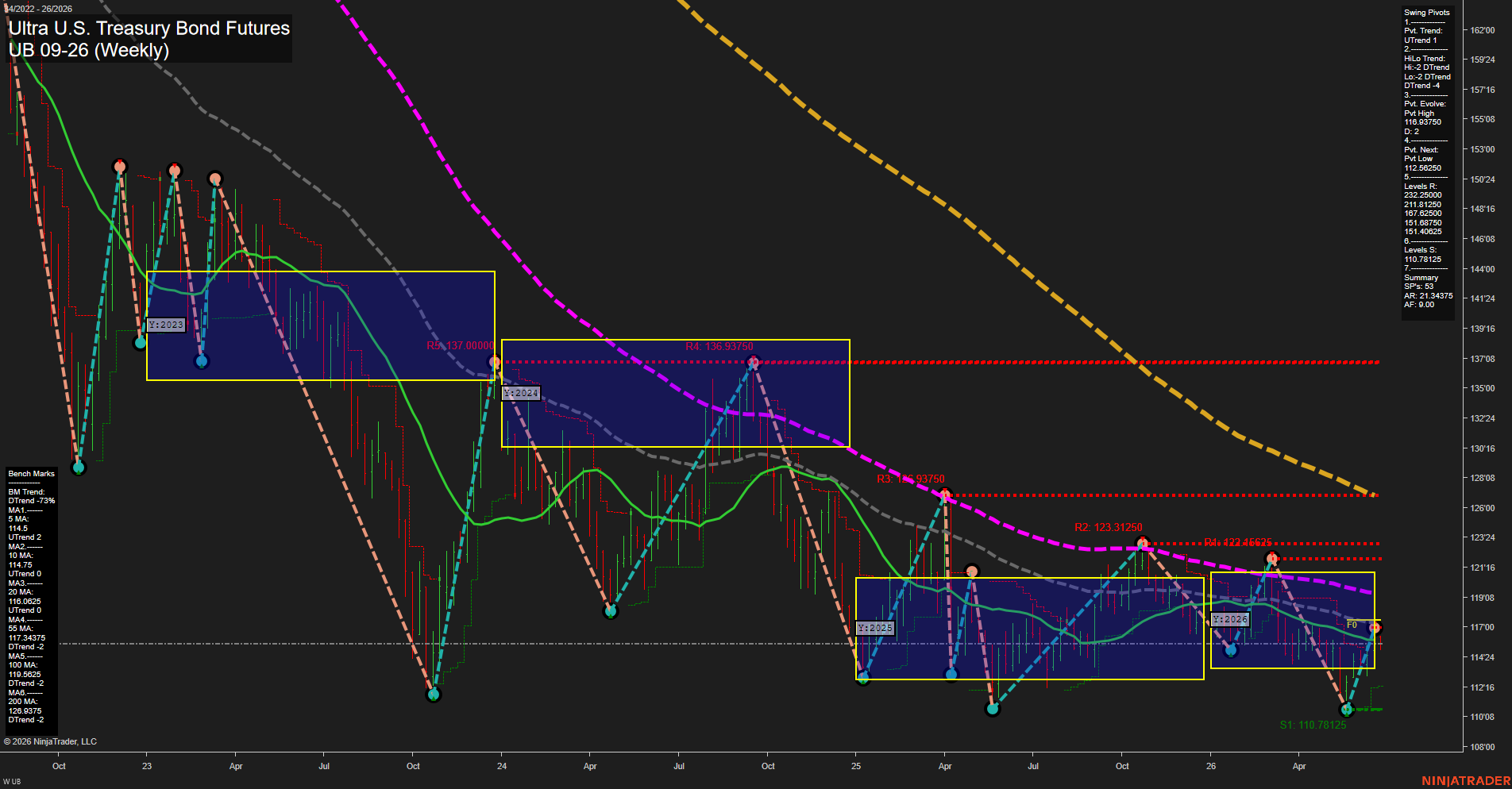Click the 5 MA value 114.5

[17, 529]
